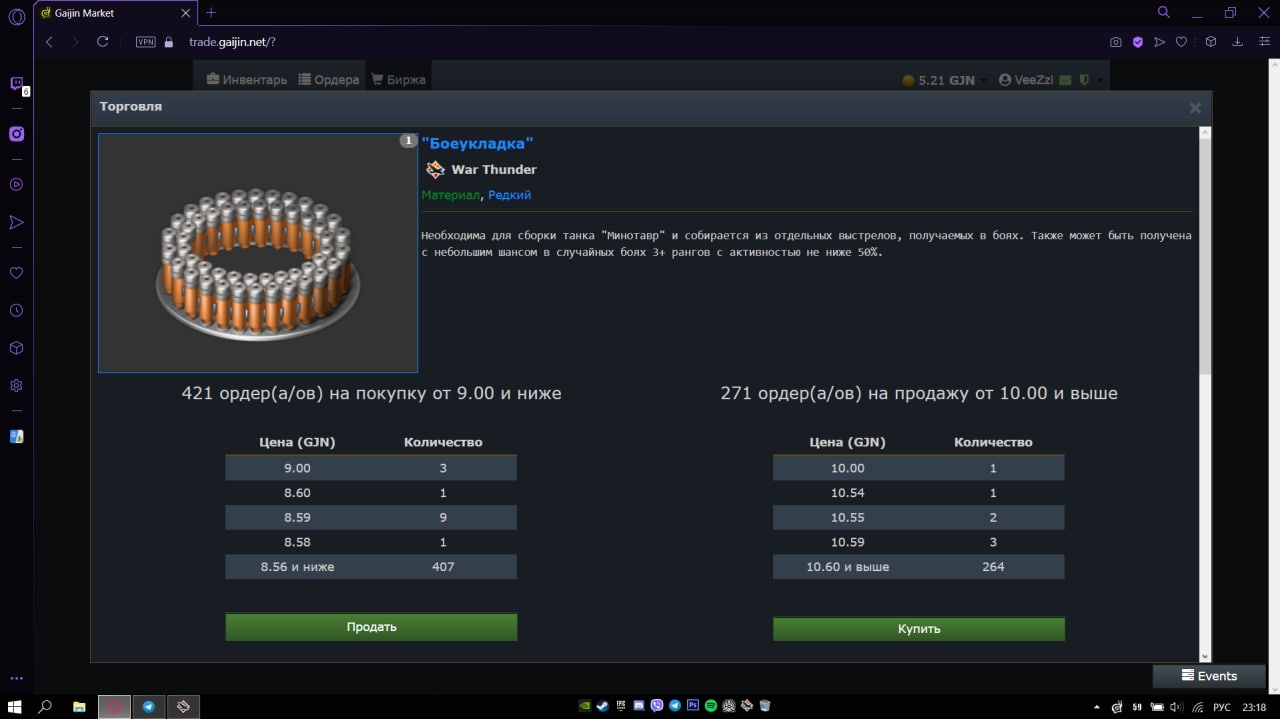Open the downloads arrow icon

pyautogui.click(x=1238, y=42)
